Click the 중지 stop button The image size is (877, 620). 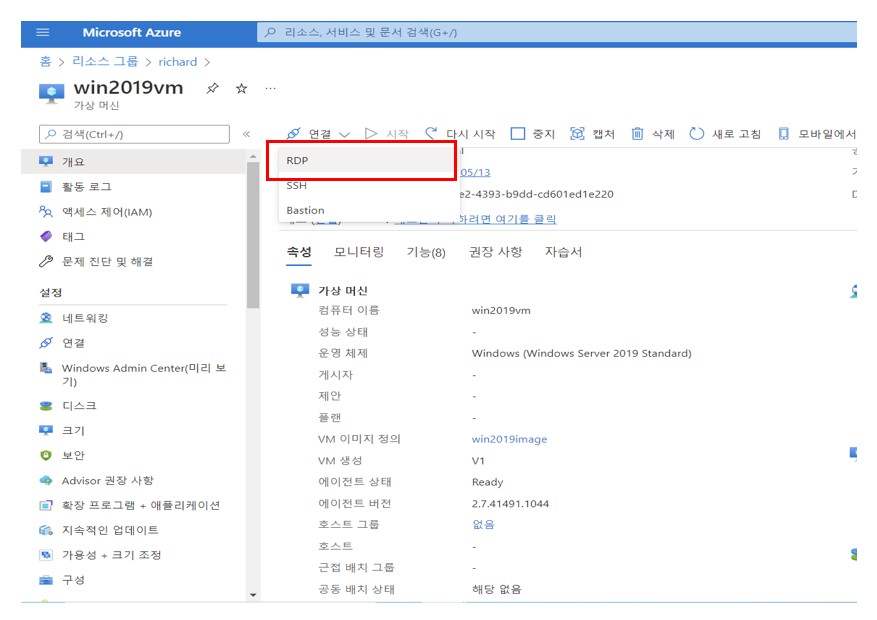tap(532, 134)
